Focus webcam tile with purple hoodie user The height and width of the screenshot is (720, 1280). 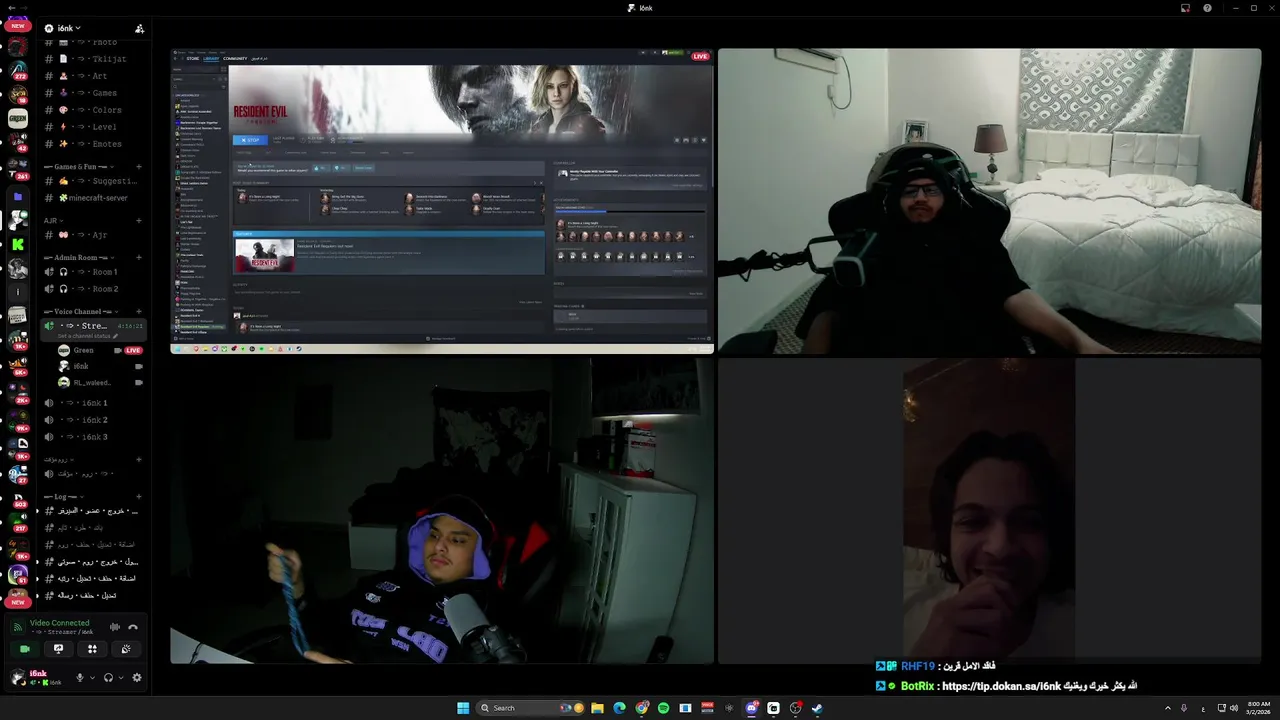(x=442, y=511)
